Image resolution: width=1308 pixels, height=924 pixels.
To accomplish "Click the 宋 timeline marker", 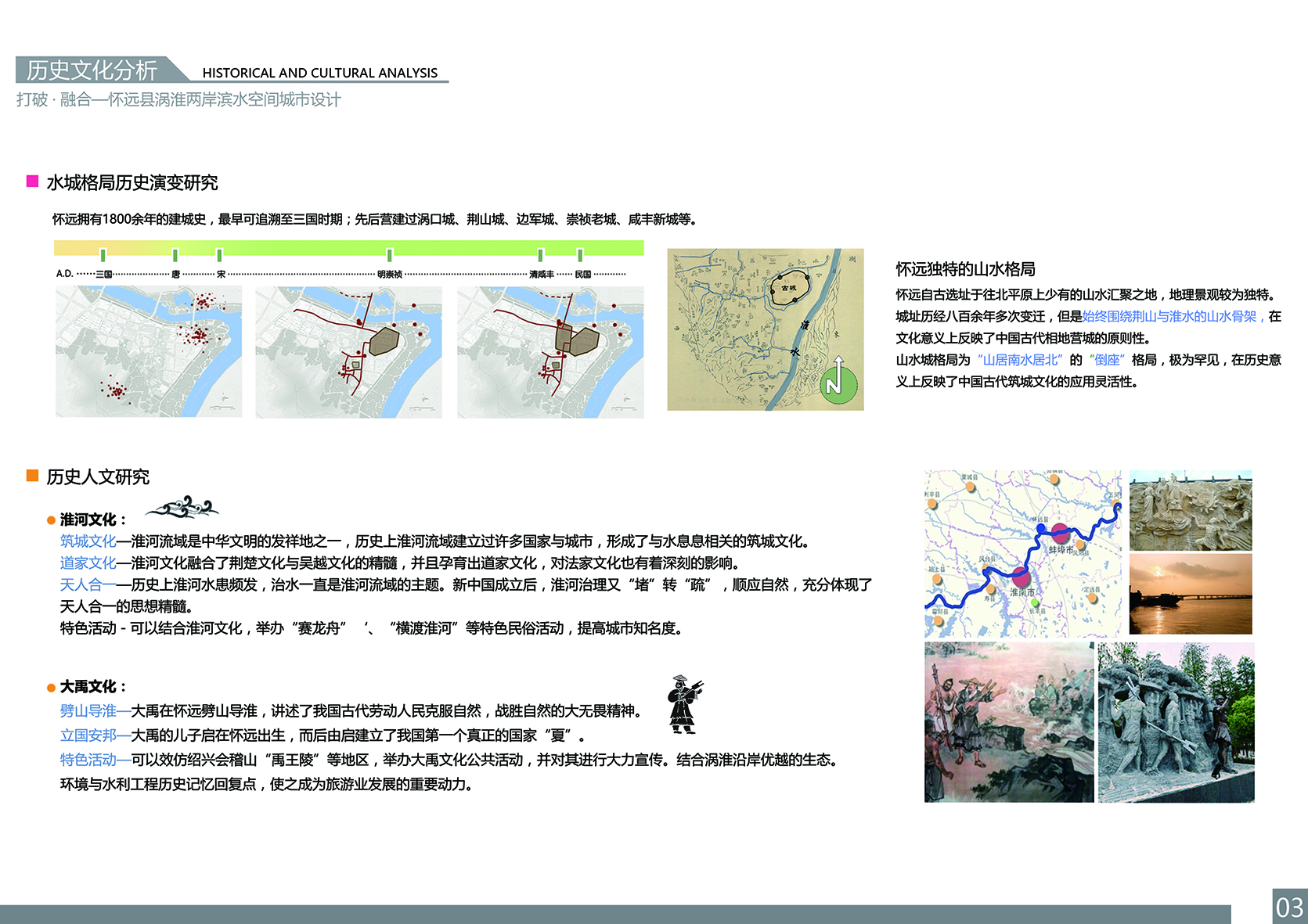I will (219, 255).
